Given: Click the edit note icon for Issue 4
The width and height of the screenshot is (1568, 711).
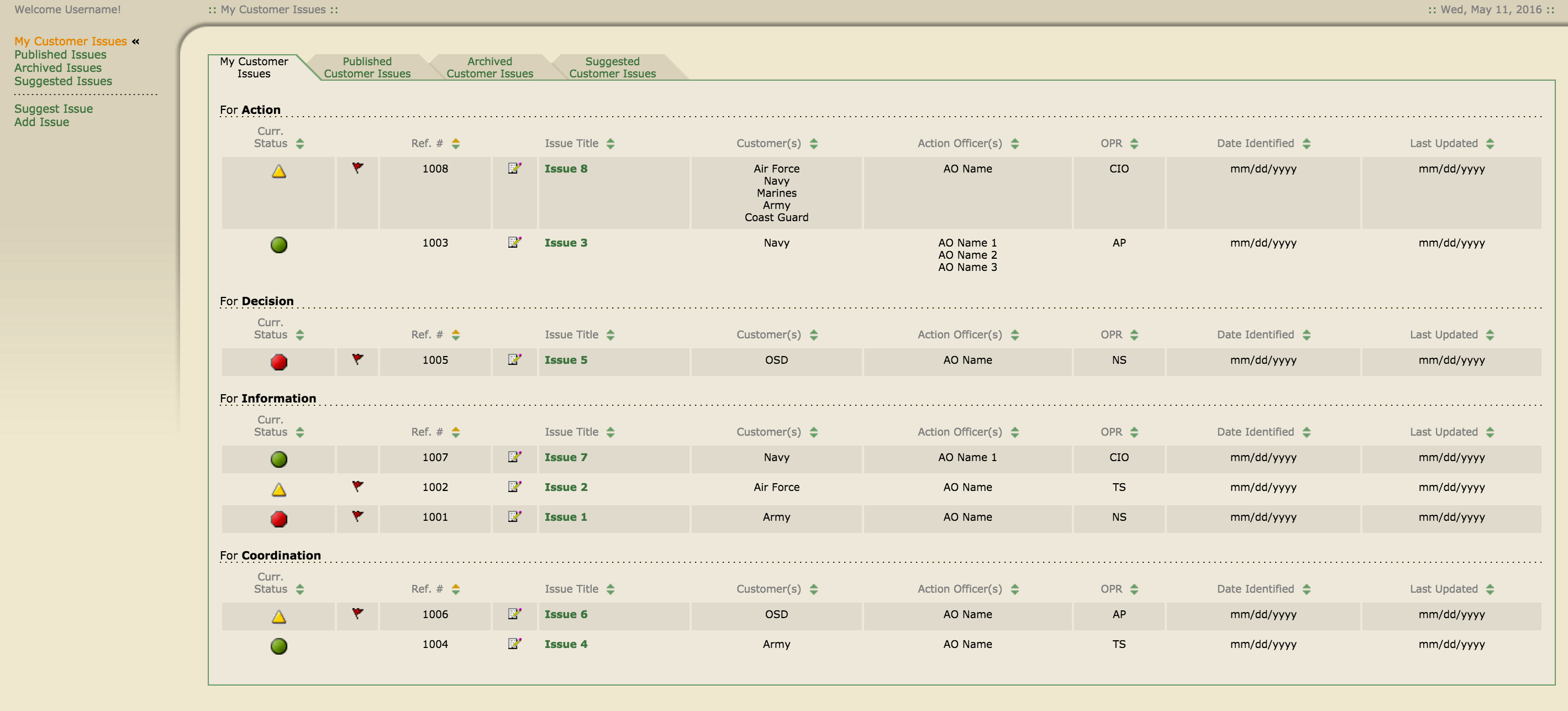Looking at the screenshot, I should point(514,644).
